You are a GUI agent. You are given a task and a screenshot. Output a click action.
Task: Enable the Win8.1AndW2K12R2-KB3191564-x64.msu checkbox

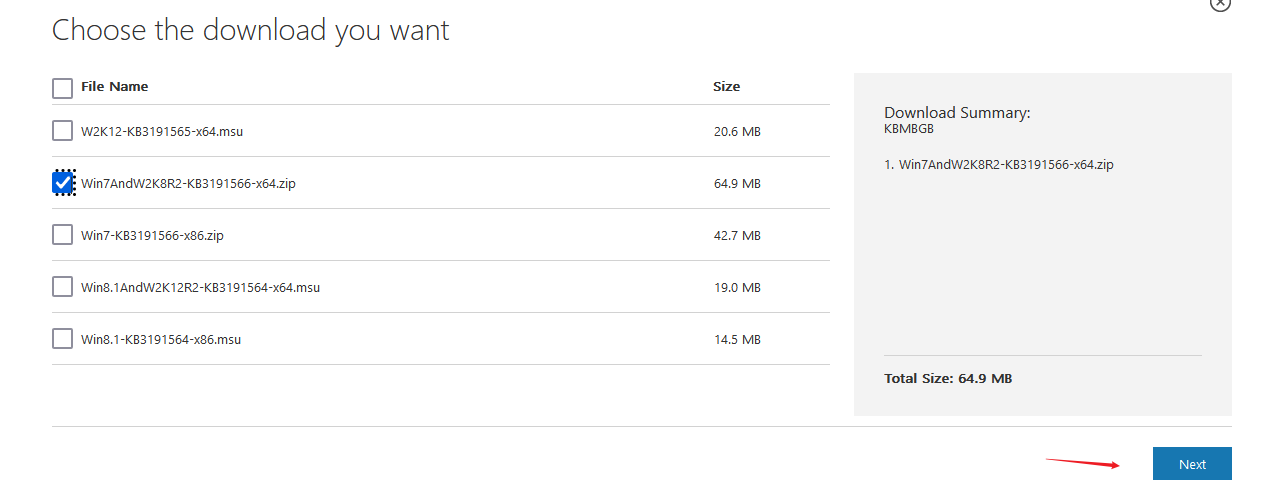tap(62, 286)
